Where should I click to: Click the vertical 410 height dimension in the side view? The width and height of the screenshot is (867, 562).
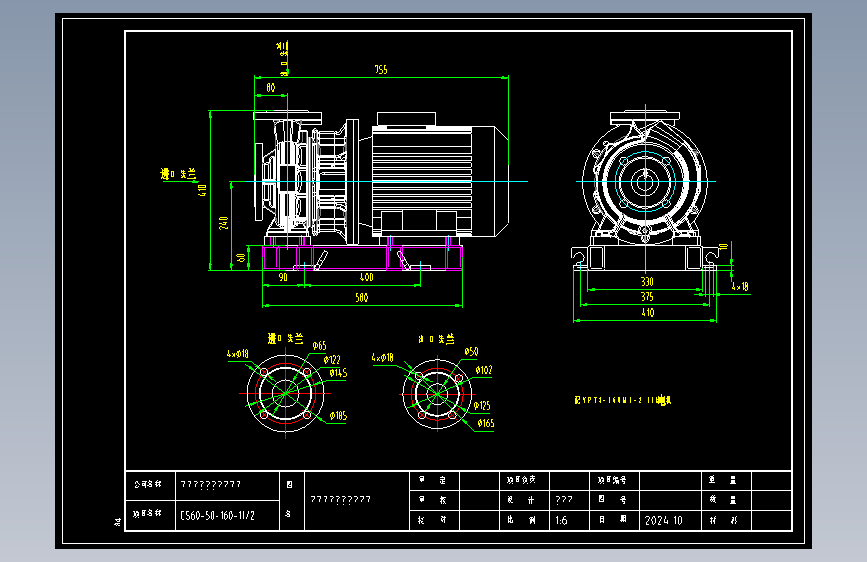pos(202,190)
